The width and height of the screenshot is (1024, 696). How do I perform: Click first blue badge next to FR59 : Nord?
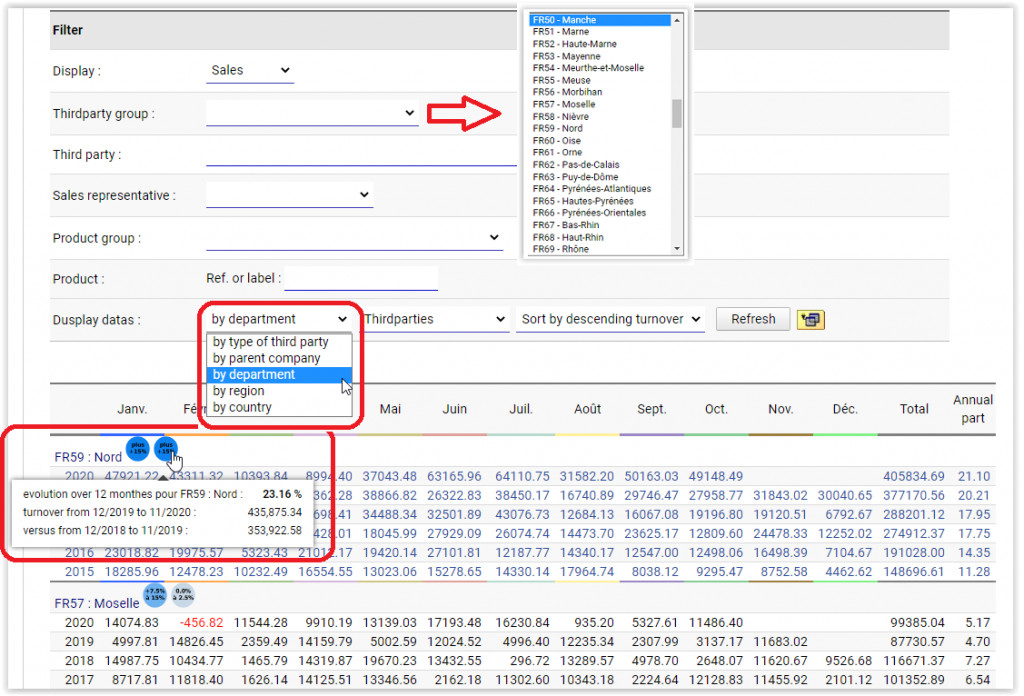point(137,447)
